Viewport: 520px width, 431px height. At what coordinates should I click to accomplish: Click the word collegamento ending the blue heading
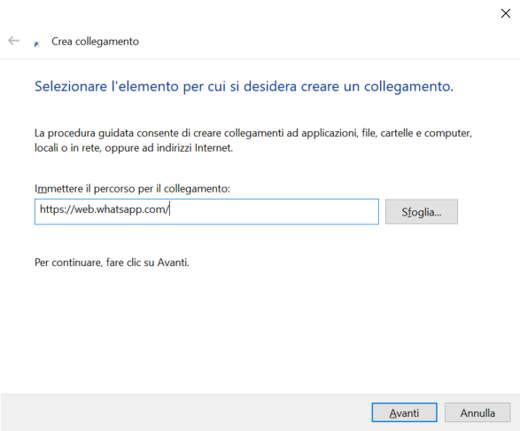click(x=408, y=86)
